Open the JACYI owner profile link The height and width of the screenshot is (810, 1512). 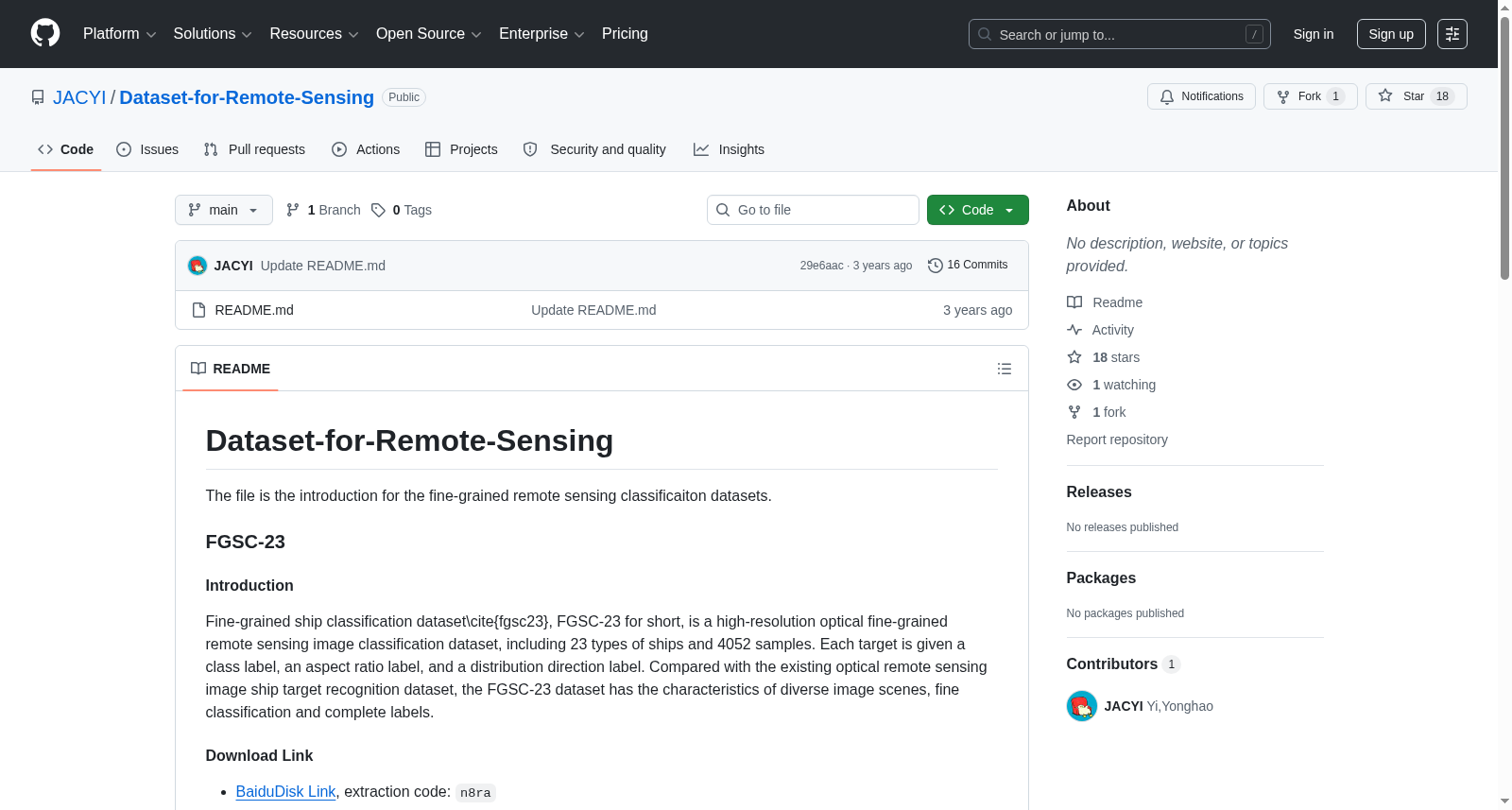tap(79, 97)
